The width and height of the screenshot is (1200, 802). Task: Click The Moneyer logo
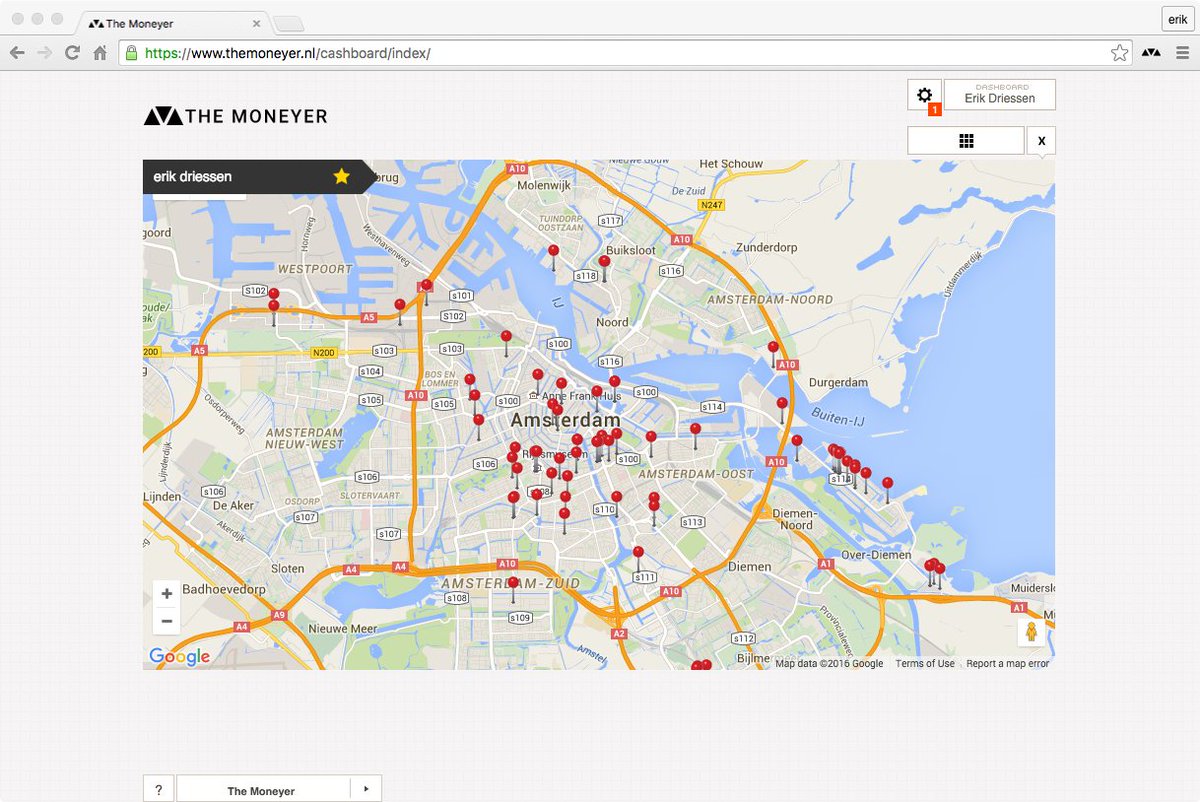click(x=236, y=116)
